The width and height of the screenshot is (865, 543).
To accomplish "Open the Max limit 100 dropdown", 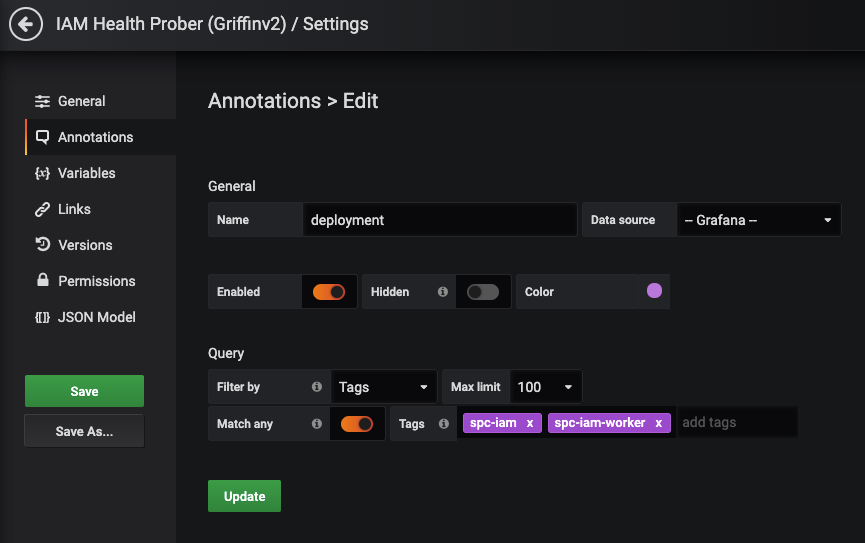I will 546,387.
